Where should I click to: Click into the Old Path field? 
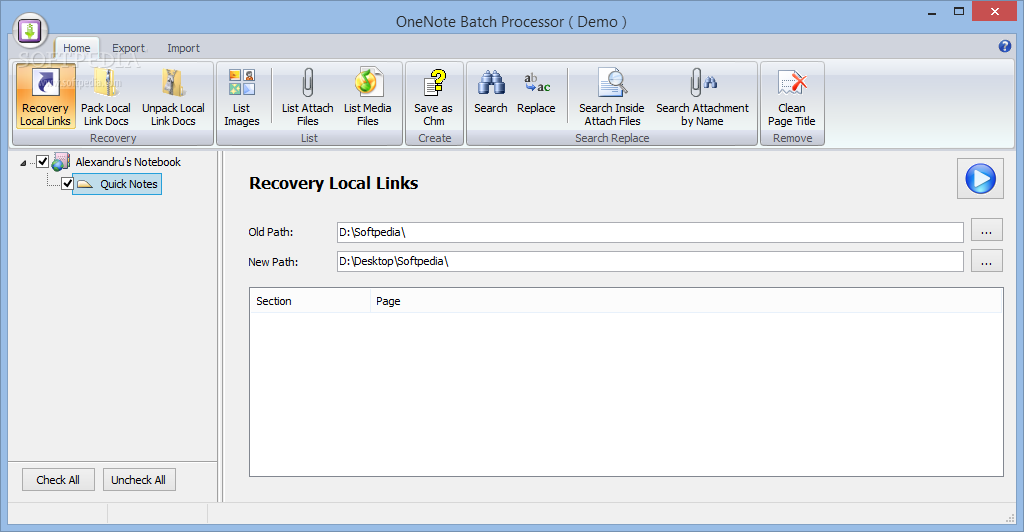pyautogui.click(x=650, y=232)
